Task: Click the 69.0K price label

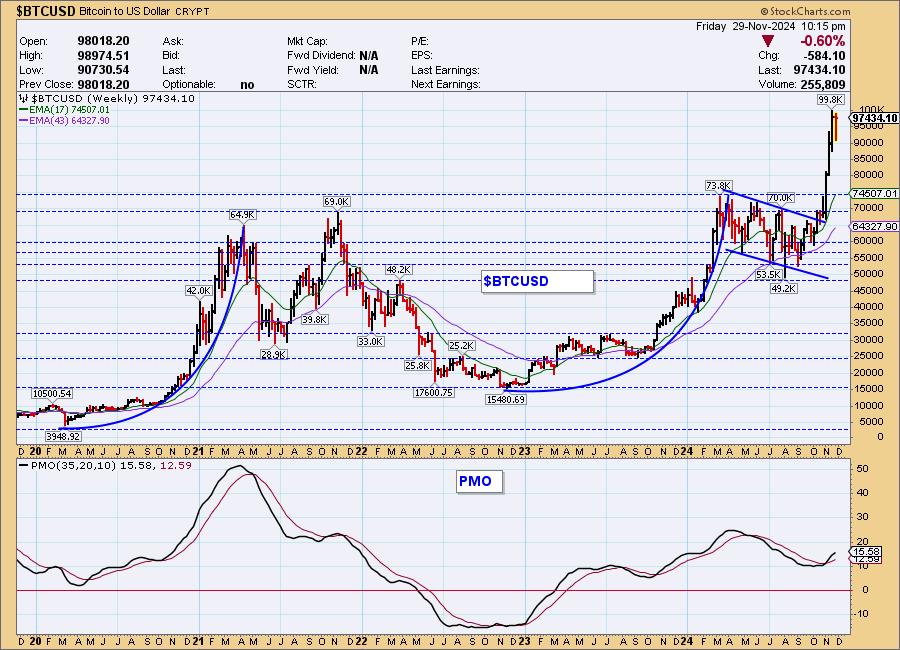Action: tap(336, 202)
